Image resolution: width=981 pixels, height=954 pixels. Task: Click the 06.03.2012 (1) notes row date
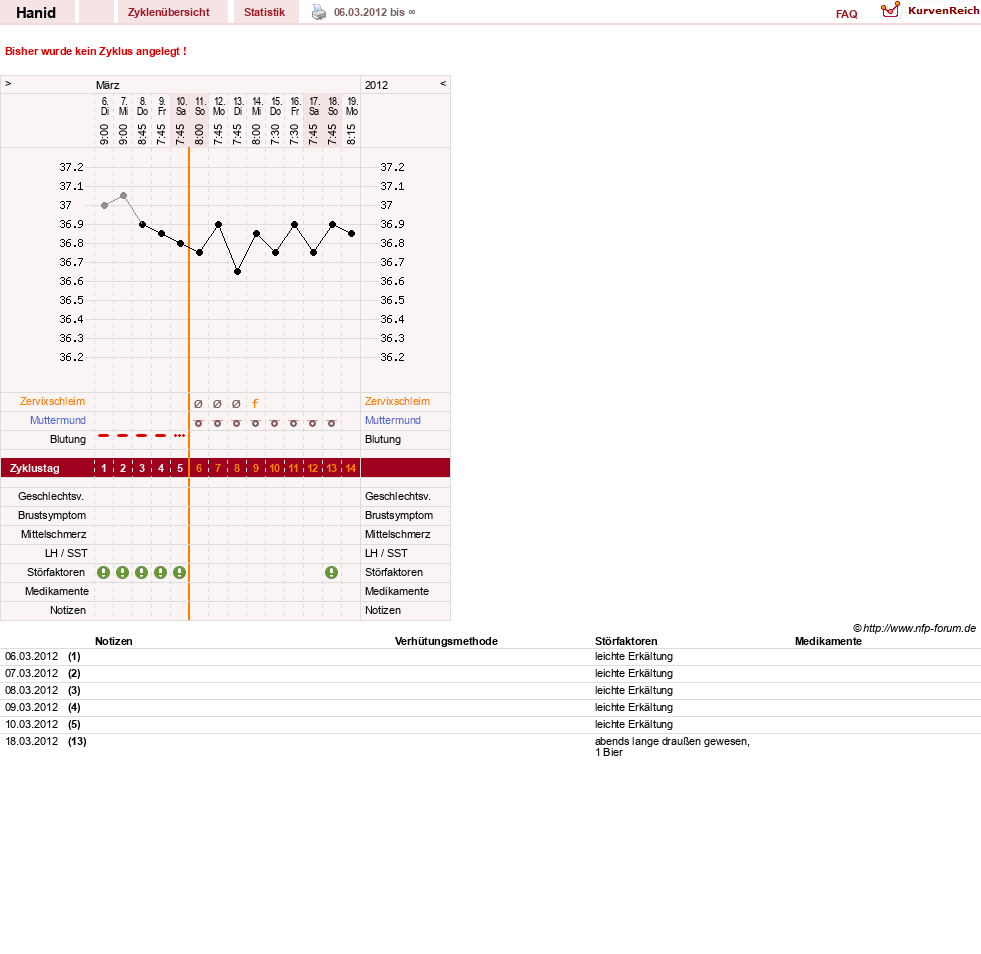(31, 656)
